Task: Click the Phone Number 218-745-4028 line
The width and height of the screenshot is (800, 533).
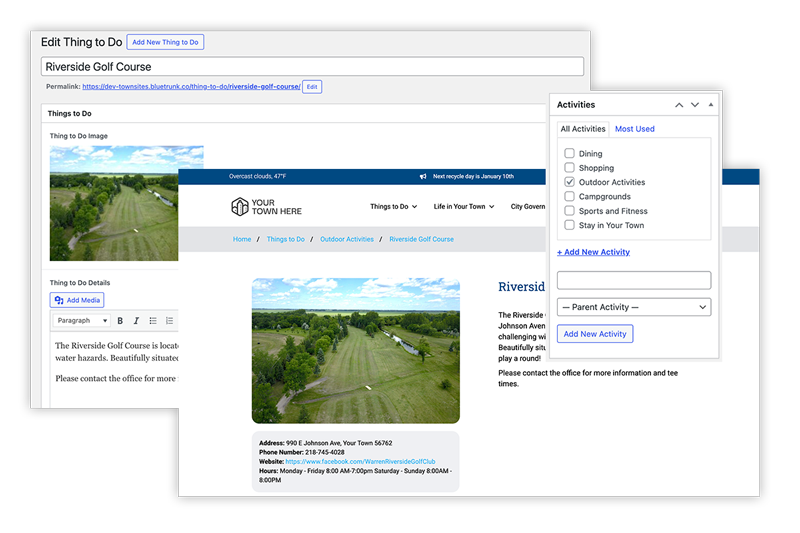Action: pos(302,452)
